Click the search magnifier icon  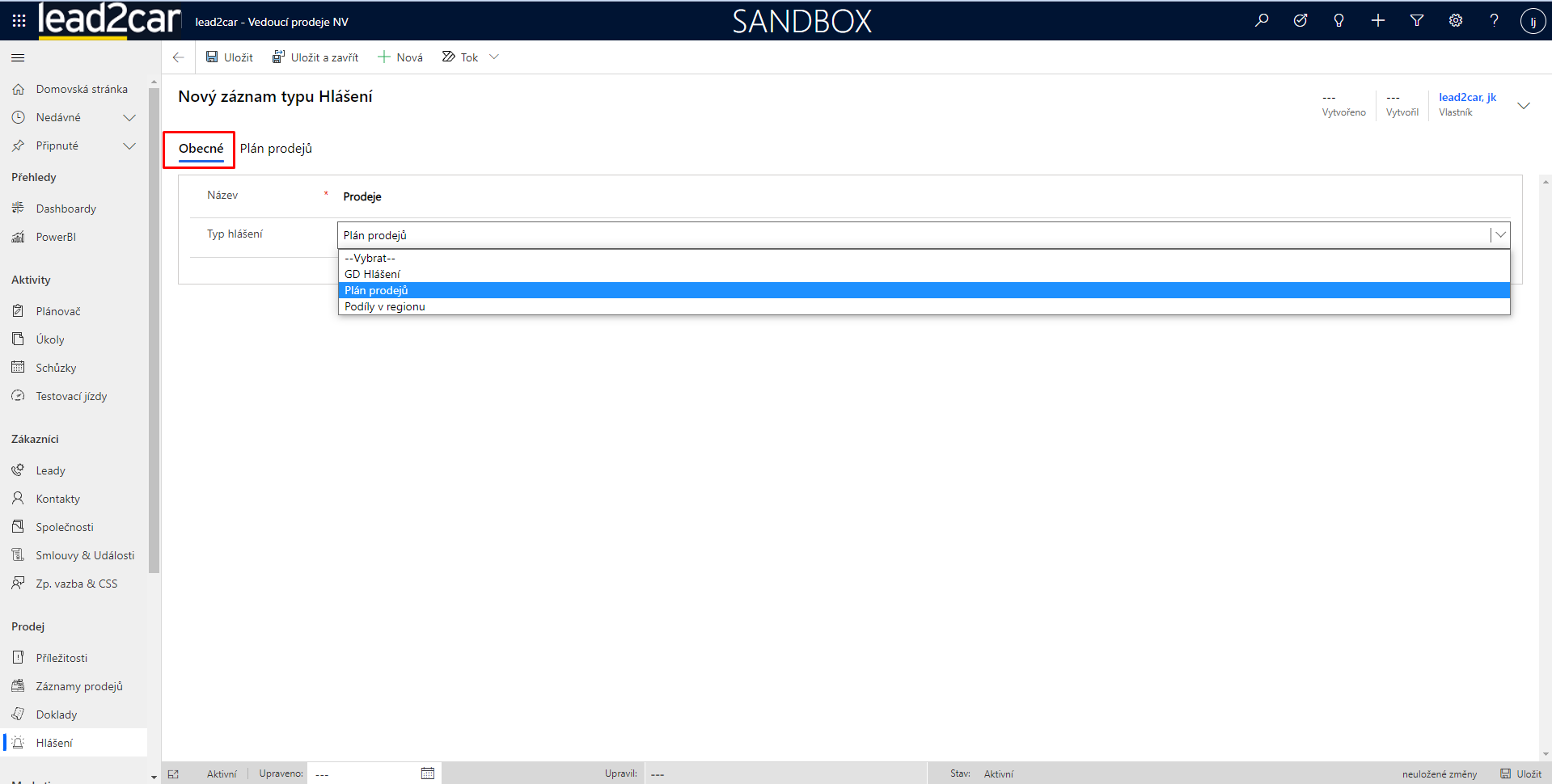point(1261,21)
